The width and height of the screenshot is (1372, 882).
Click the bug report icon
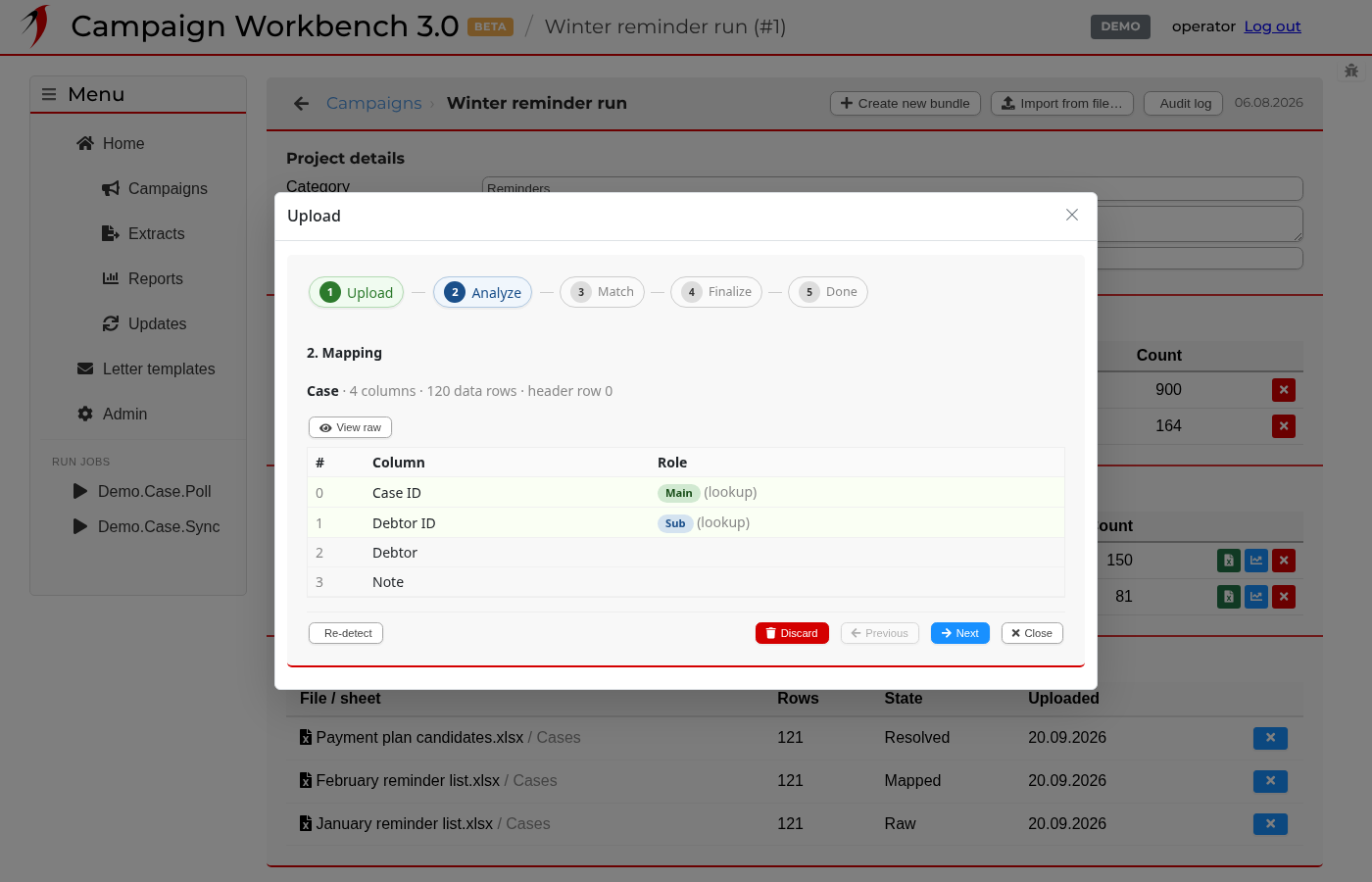click(1351, 71)
